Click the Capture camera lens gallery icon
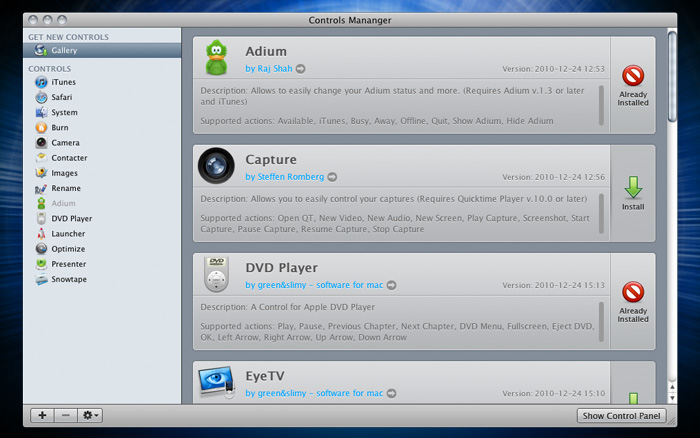This screenshot has height=438, width=700. pyautogui.click(x=216, y=166)
